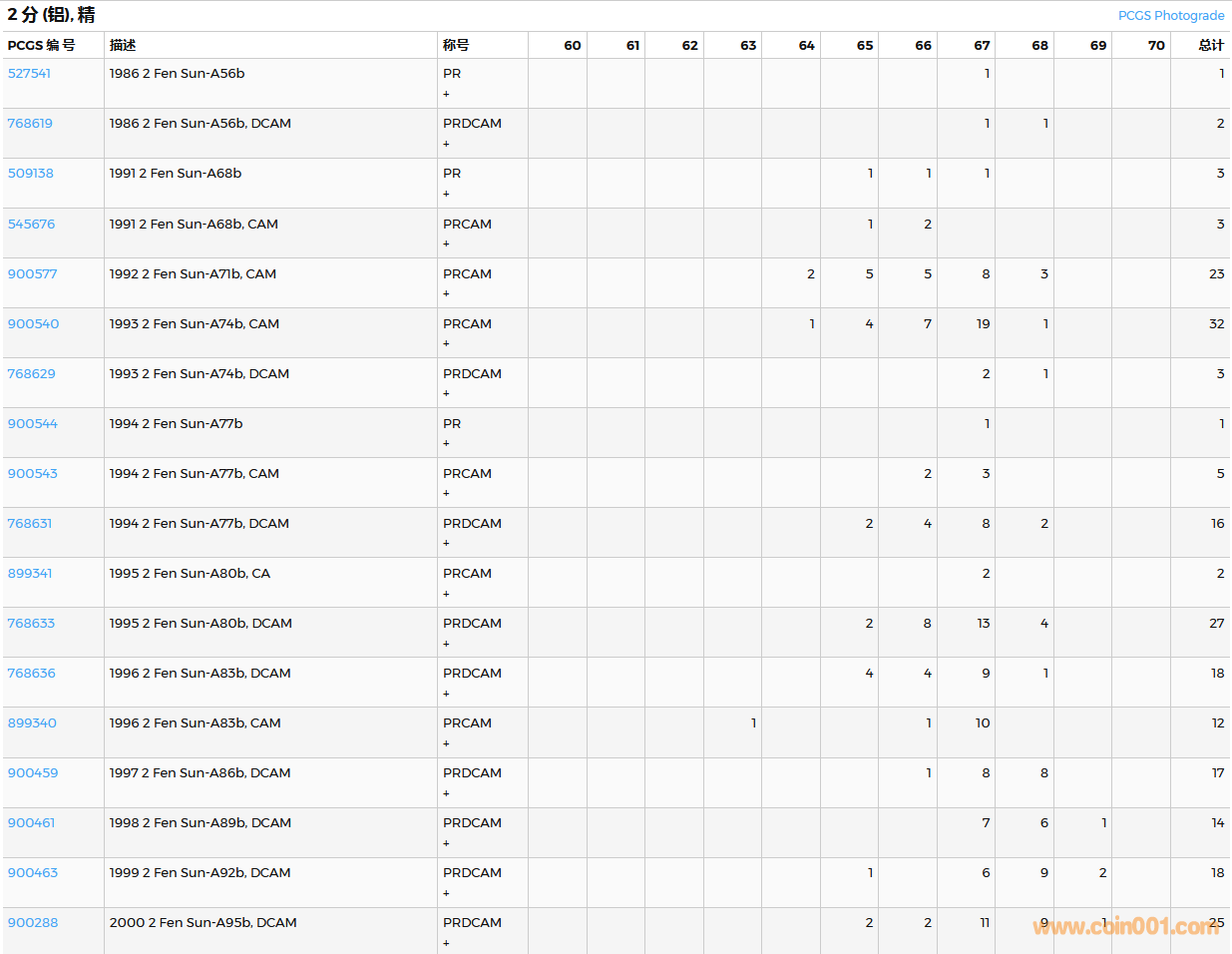The image size is (1232, 954).
Task: Expand plus sign for 1986 Sun-A56b PR row
Action: (446, 94)
